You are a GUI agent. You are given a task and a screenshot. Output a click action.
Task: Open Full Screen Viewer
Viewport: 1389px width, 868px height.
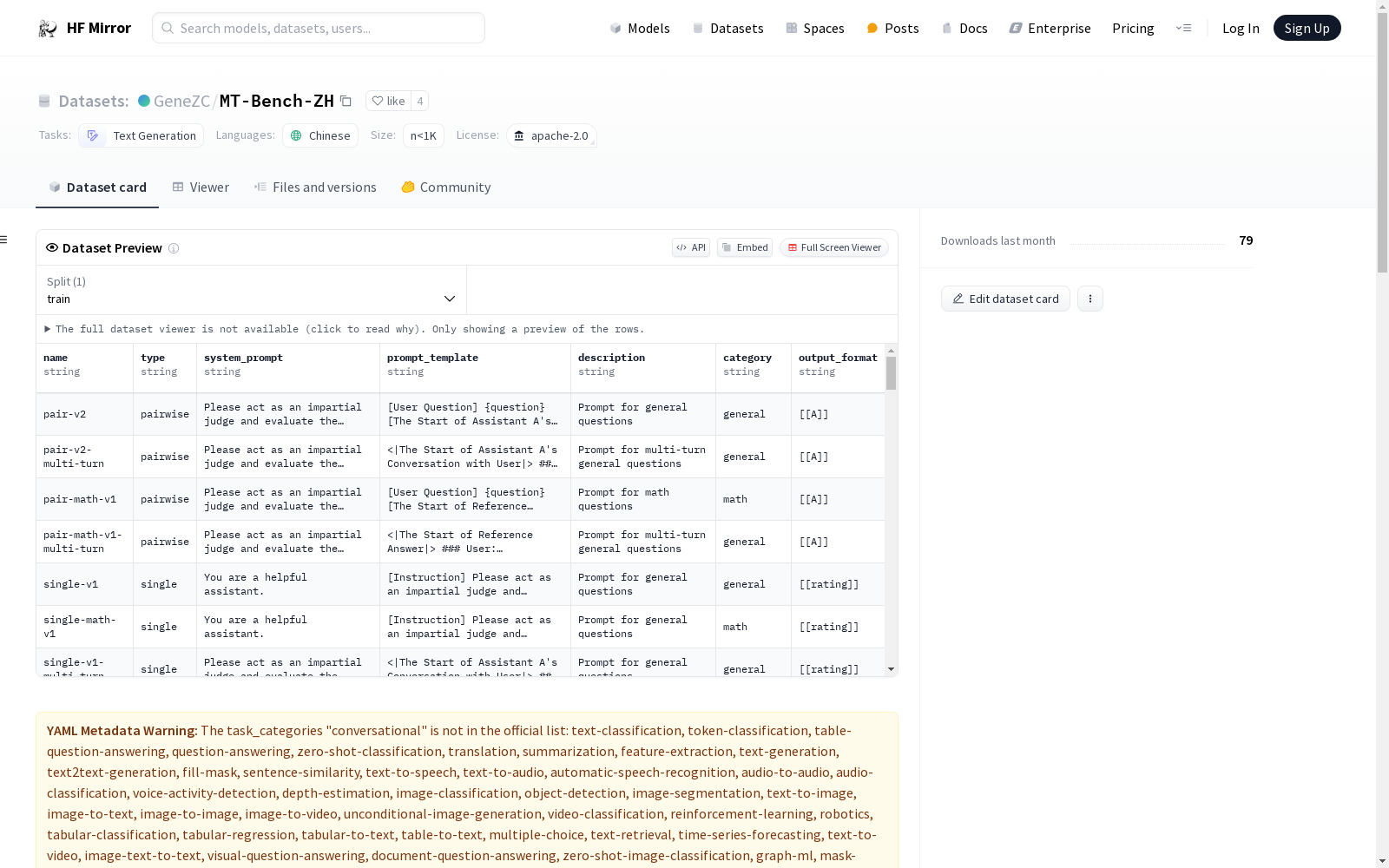coord(834,247)
